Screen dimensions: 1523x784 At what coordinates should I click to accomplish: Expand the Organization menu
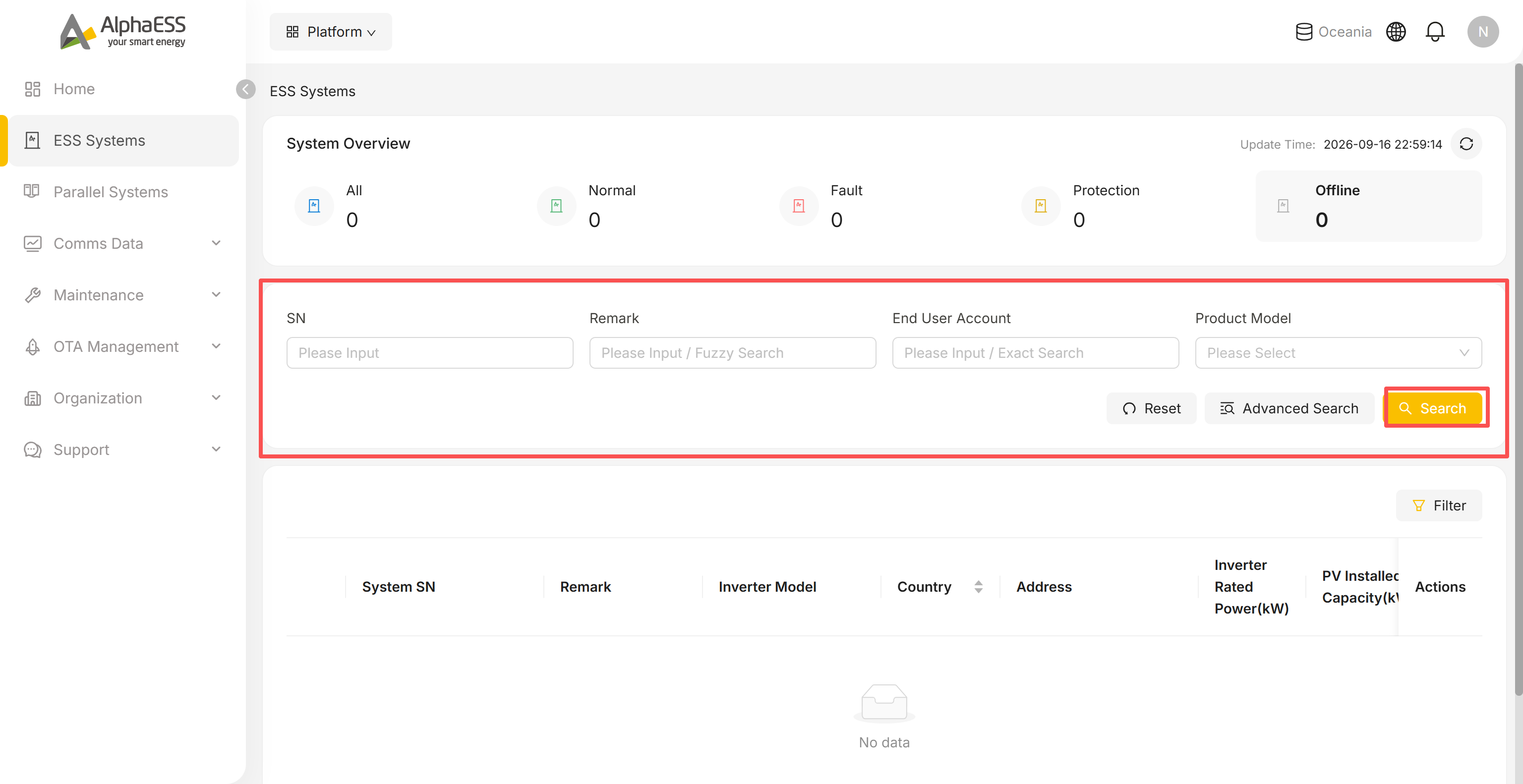pyautogui.click(x=123, y=398)
